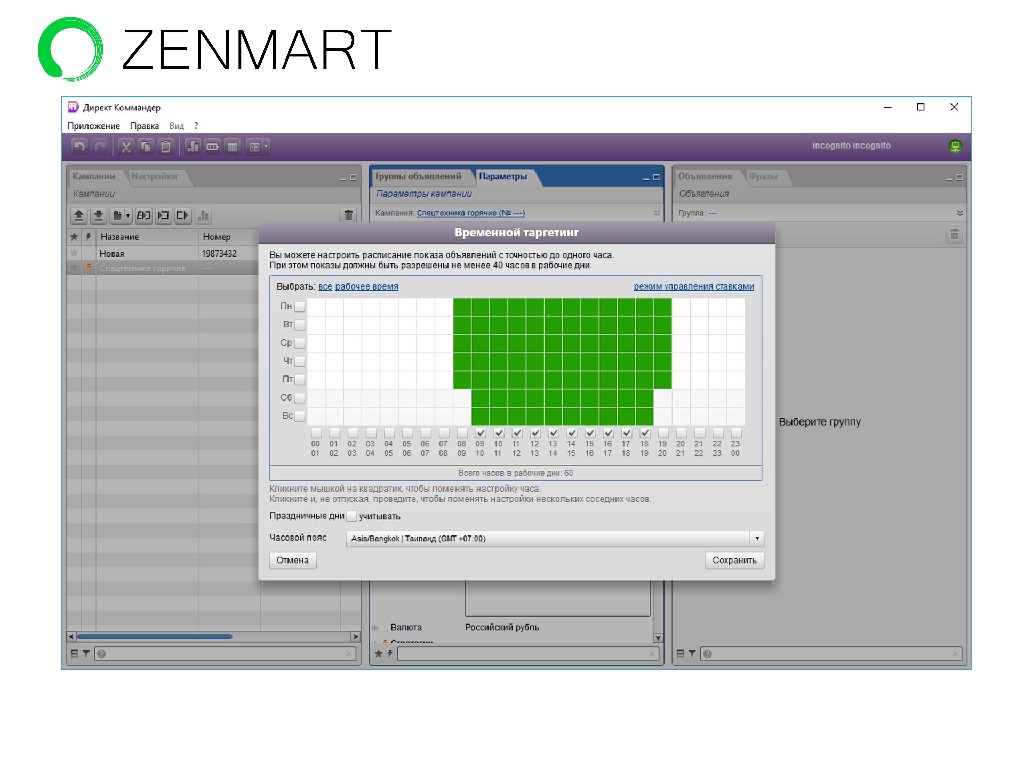Click the 'все' select-all link
This screenshot has width=1024, height=768.
coord(325,287)
